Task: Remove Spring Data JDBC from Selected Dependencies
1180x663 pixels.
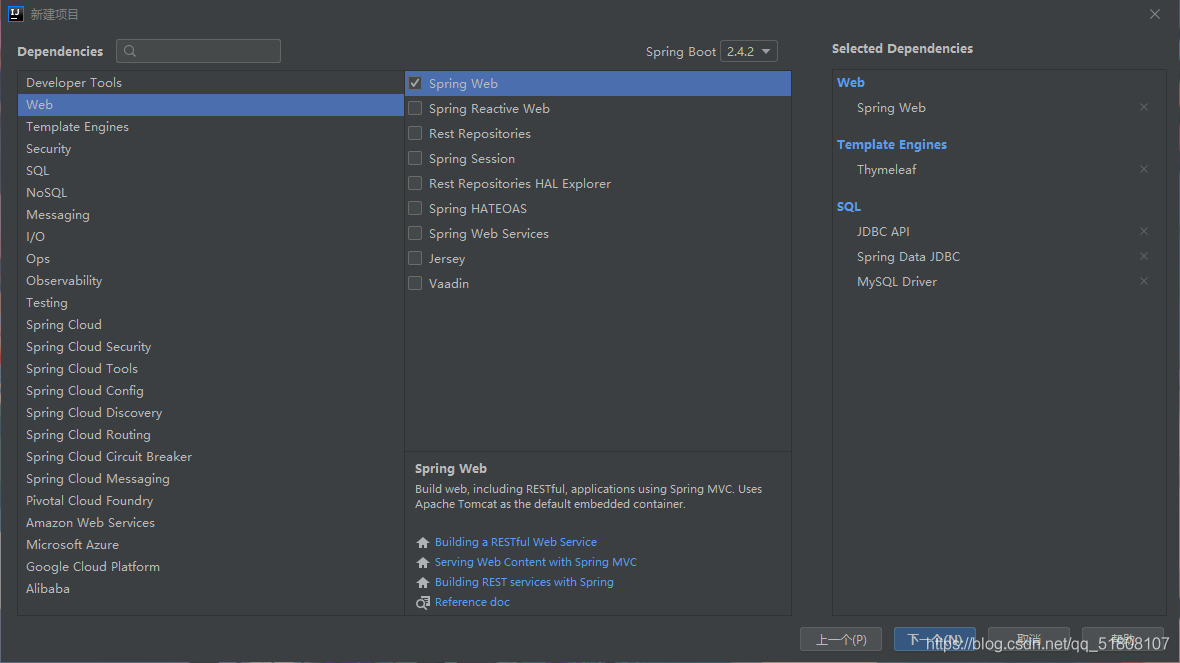Action: click(1143, 256)
